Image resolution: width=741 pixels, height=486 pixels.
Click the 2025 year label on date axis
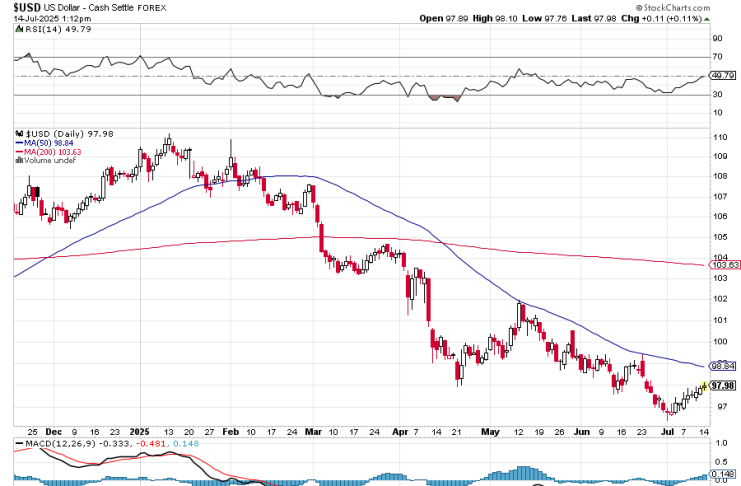136,424
